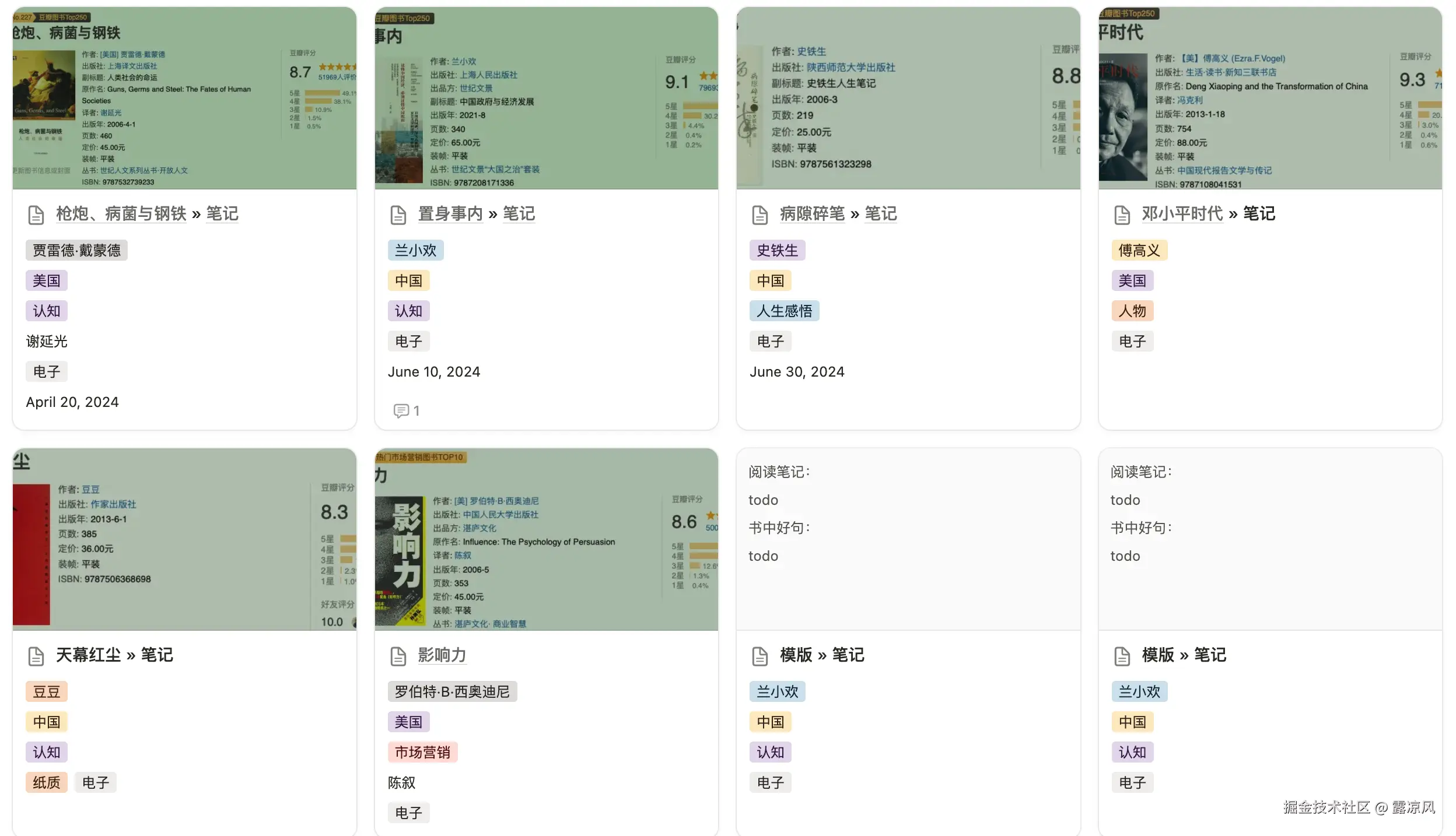Screen dimensions: 1456x836
Task: Select the 美国 tag on the Guns card
Action: coord(47,280)
